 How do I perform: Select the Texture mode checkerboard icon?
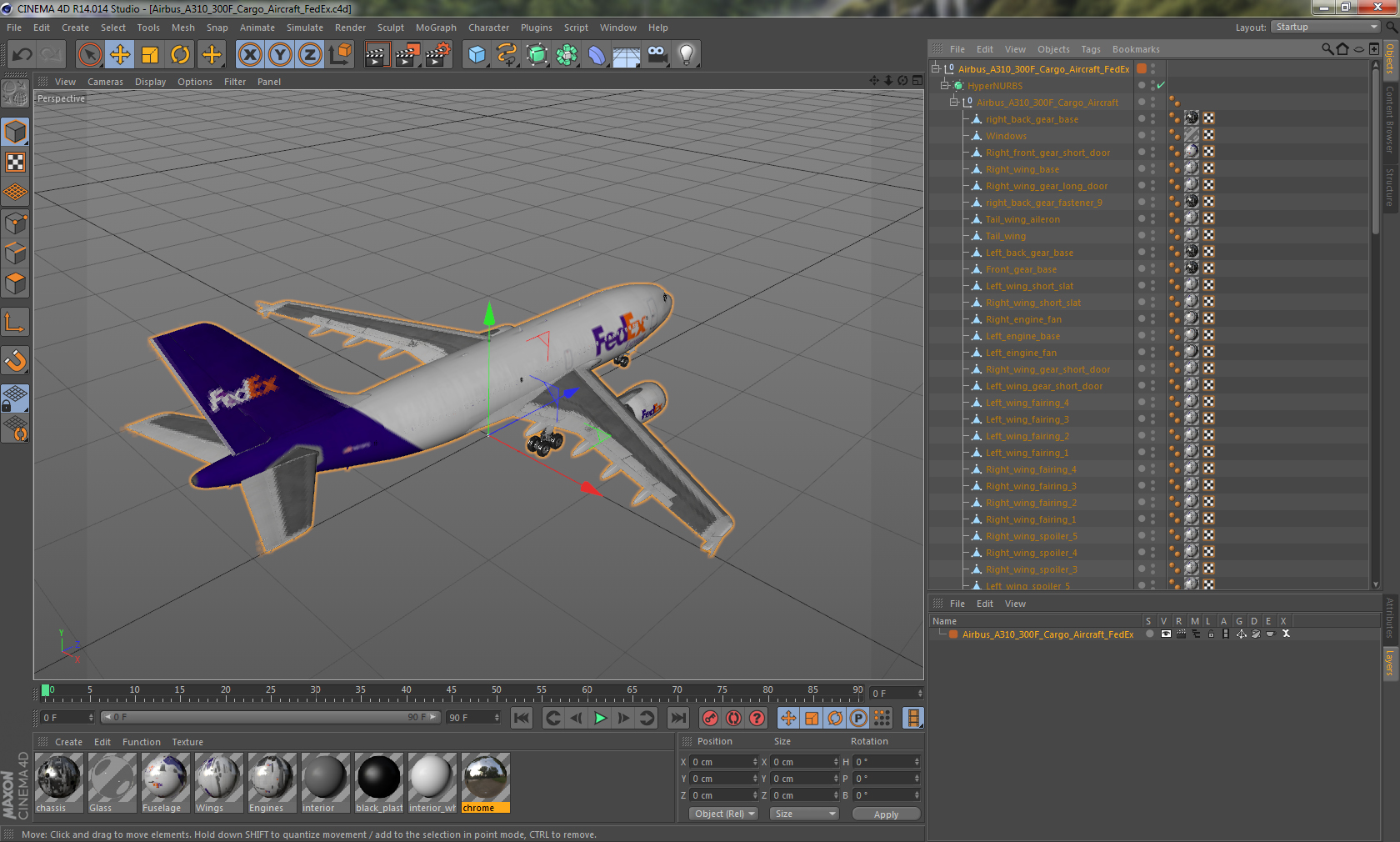coord(16,163)
